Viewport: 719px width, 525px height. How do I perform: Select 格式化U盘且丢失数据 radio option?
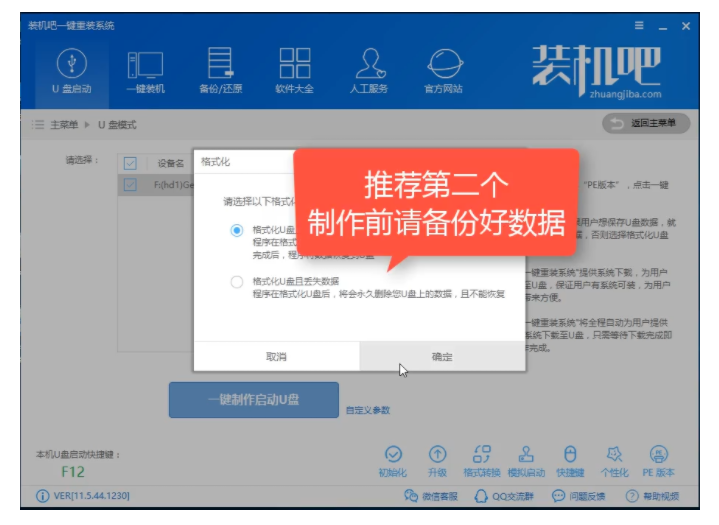[237, 282]
